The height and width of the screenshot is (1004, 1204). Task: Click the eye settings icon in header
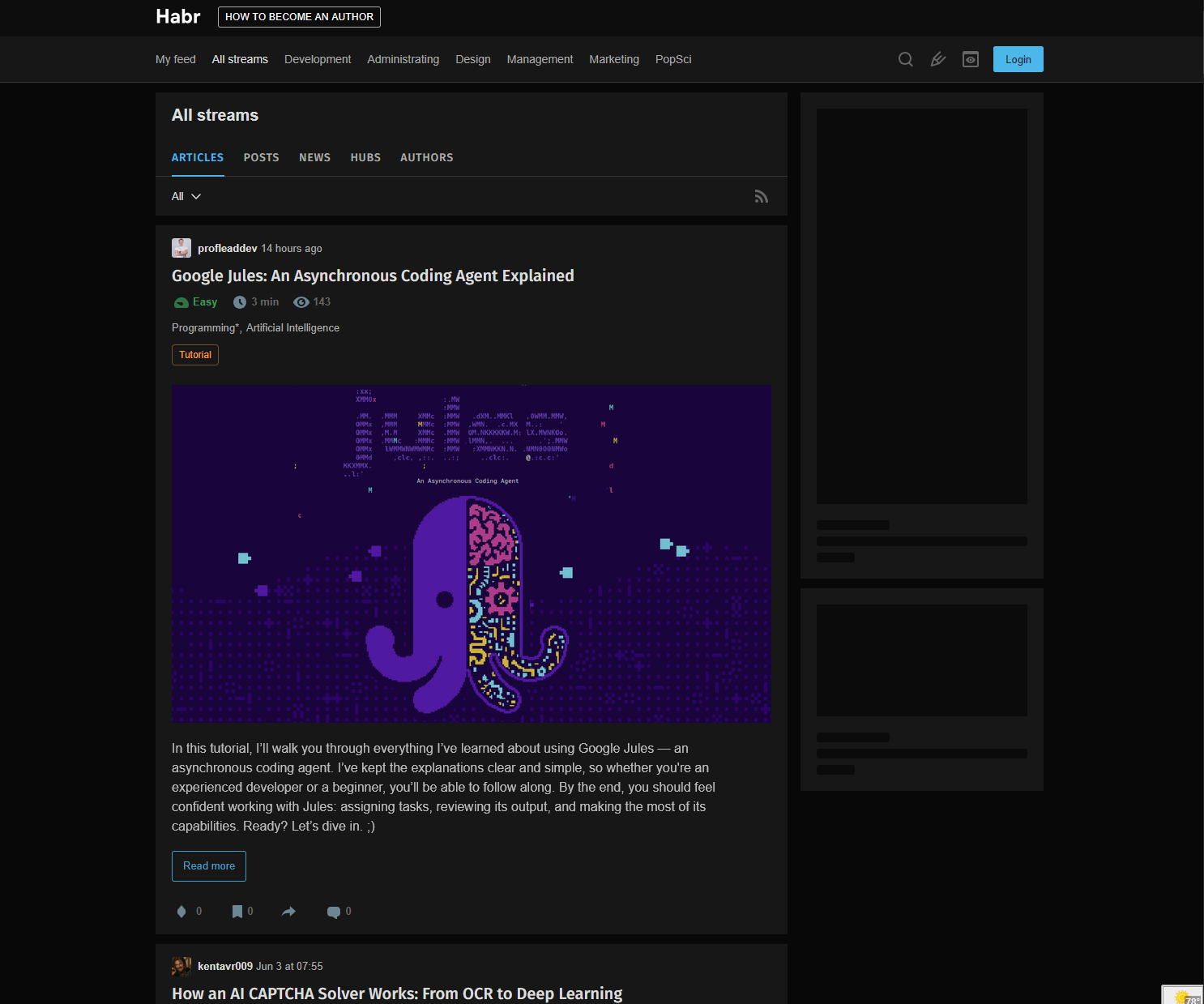971,59
